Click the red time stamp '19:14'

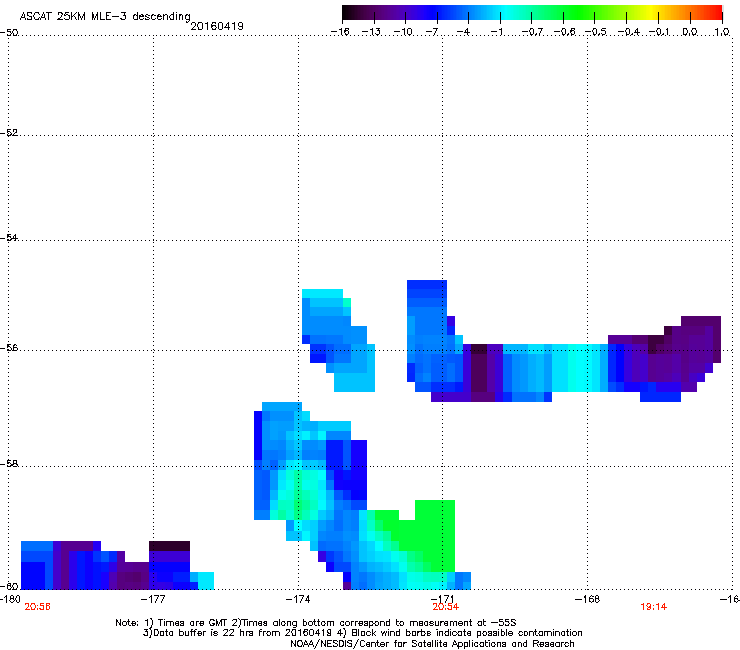(x=654, y=607)
